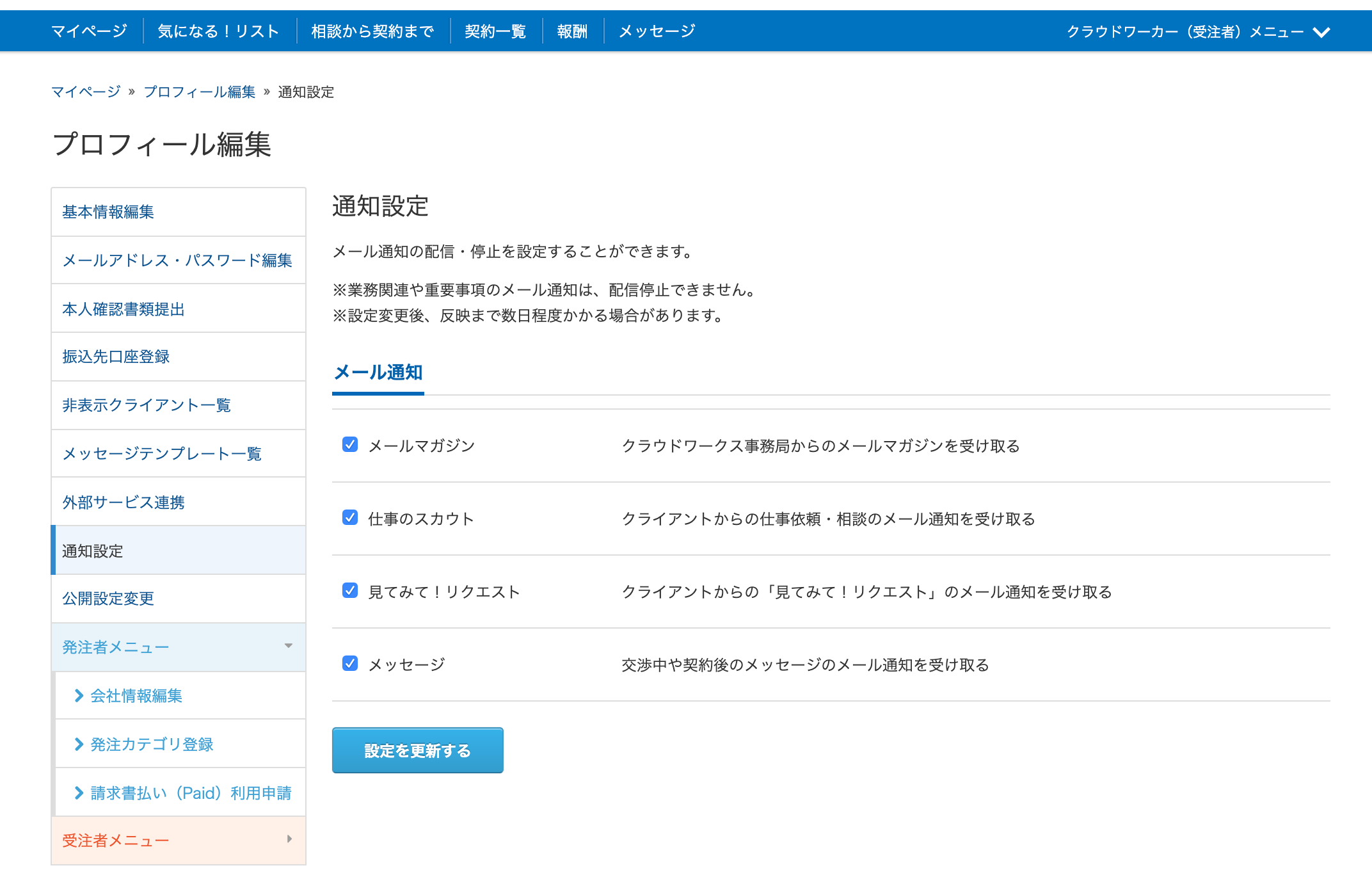This screenshot has width=1372, height=893.
Task: Open 外部サービス連携 sidebar item
Action: (124, 503)
